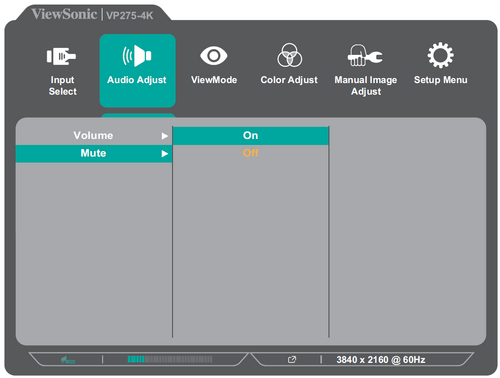Expand the Volume submenu arrow
This screenshot has width=500, height=378.
coord(165,136)
